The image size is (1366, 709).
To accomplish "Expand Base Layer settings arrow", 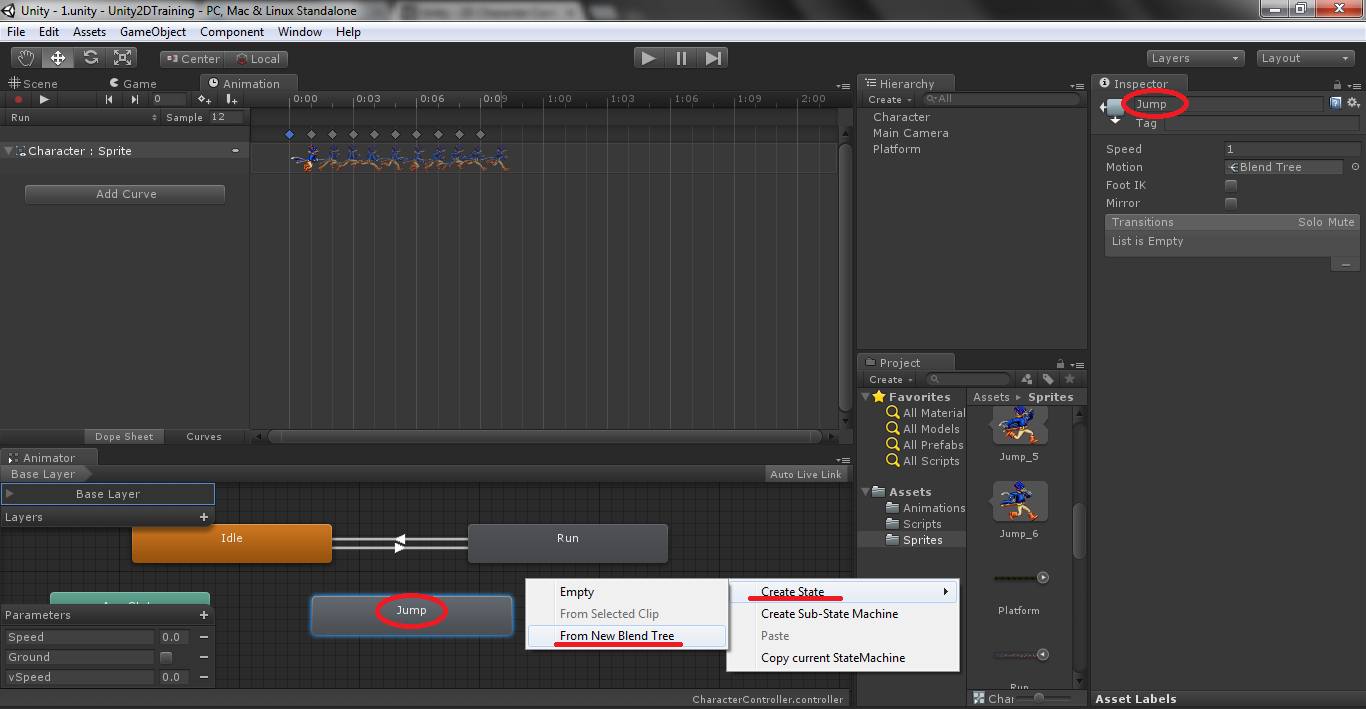I will (10, 494).
